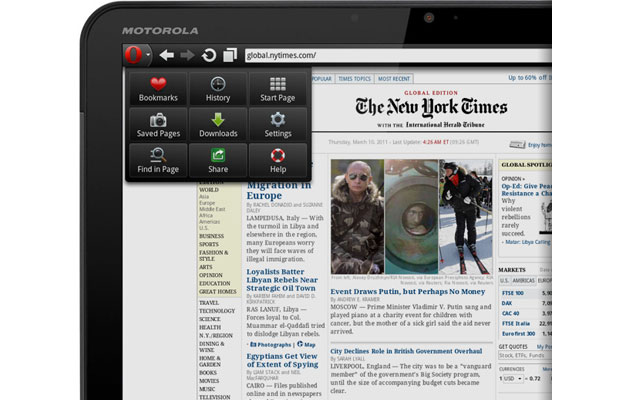The width and height of the screenshot is (620, 400).
Task: Switch to the Times Topics tab
Action: tap(355, 78)
